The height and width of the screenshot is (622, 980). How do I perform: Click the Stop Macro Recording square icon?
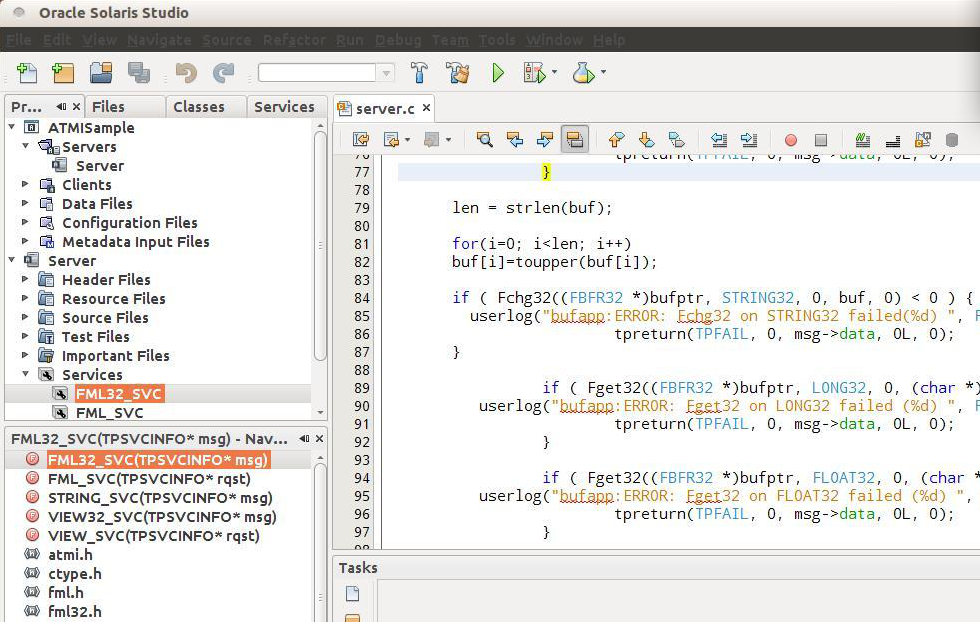(x=821, y=140)
